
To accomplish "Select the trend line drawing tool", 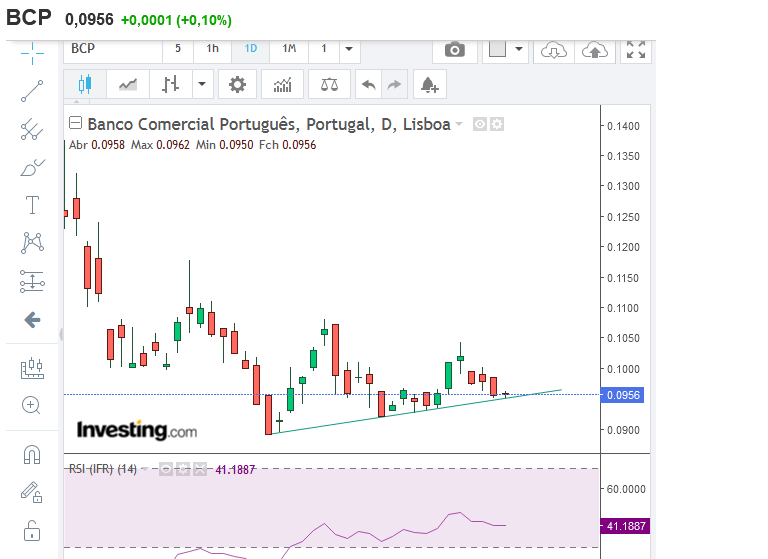I will pyautogui.click(x=32, y=92).
